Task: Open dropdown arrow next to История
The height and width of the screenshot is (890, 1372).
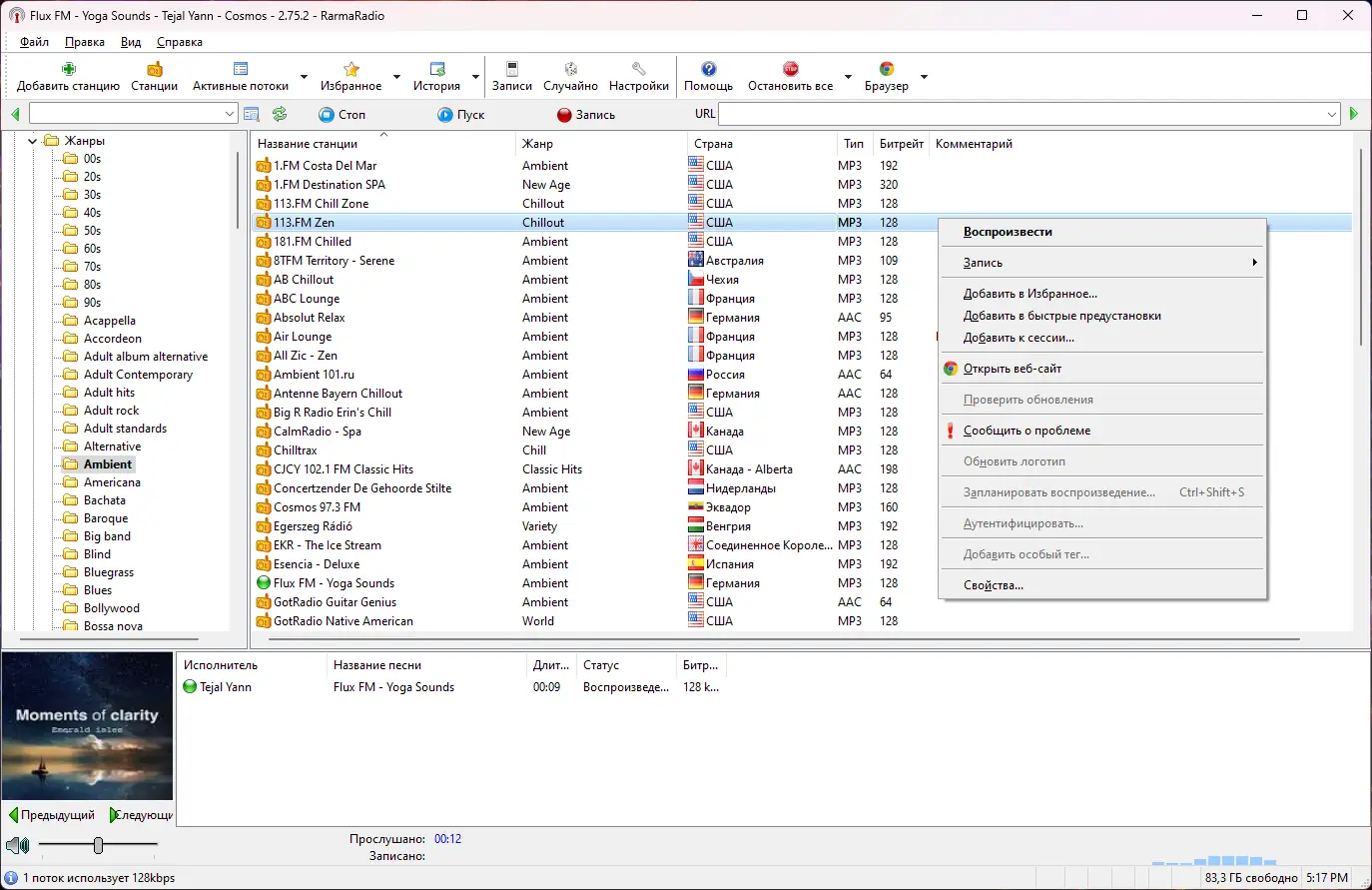Action: [475, 77]
